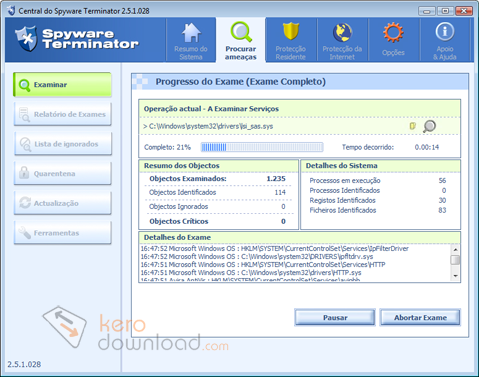The height and width of the screenshot is (377, 479).
Task: Click the Examinar sidebar button
Action: point(62,85)
